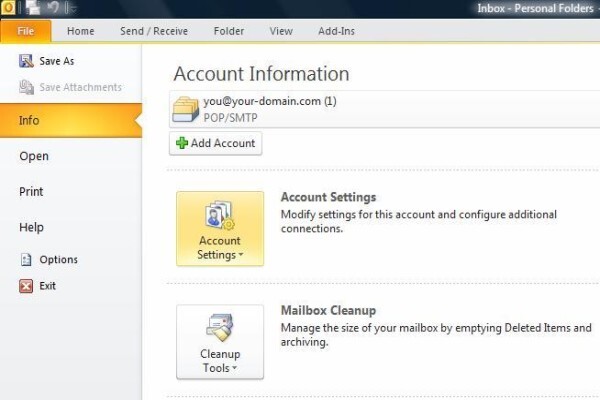This screenshot has height=400, width=600.
Task: Select Open in the backstage menu
Action: click(34, 156)
